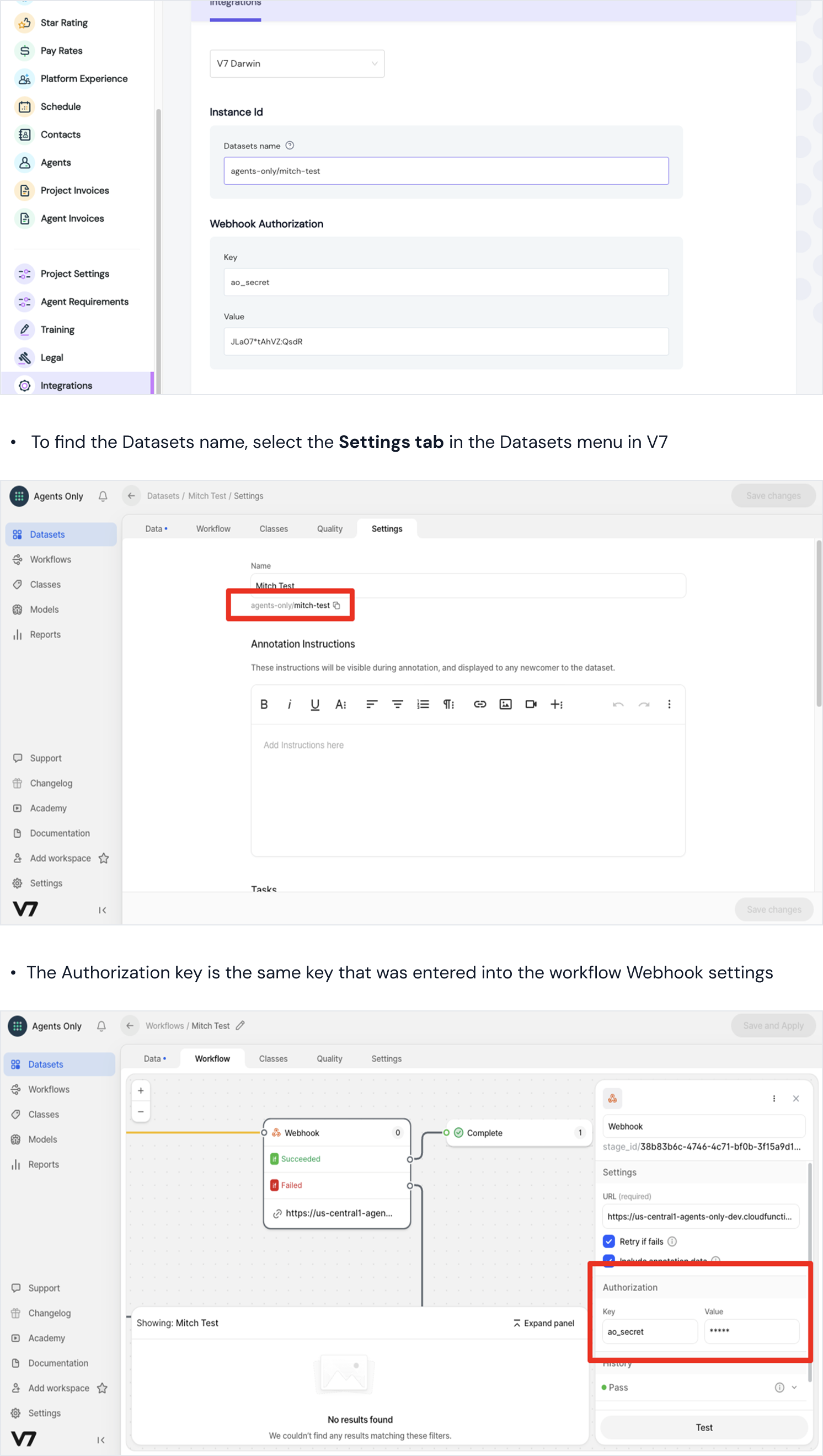Switch to the Workflow tab on the dataset Settings page

[x=213, y=528]
